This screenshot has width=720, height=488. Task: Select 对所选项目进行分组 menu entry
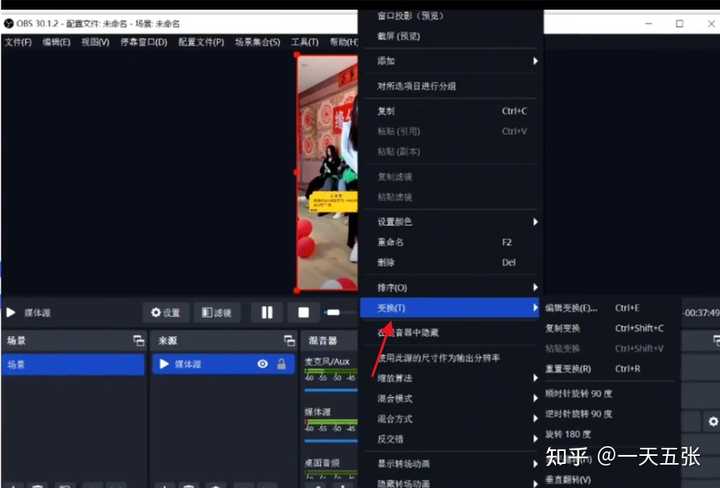pos(450,86)
